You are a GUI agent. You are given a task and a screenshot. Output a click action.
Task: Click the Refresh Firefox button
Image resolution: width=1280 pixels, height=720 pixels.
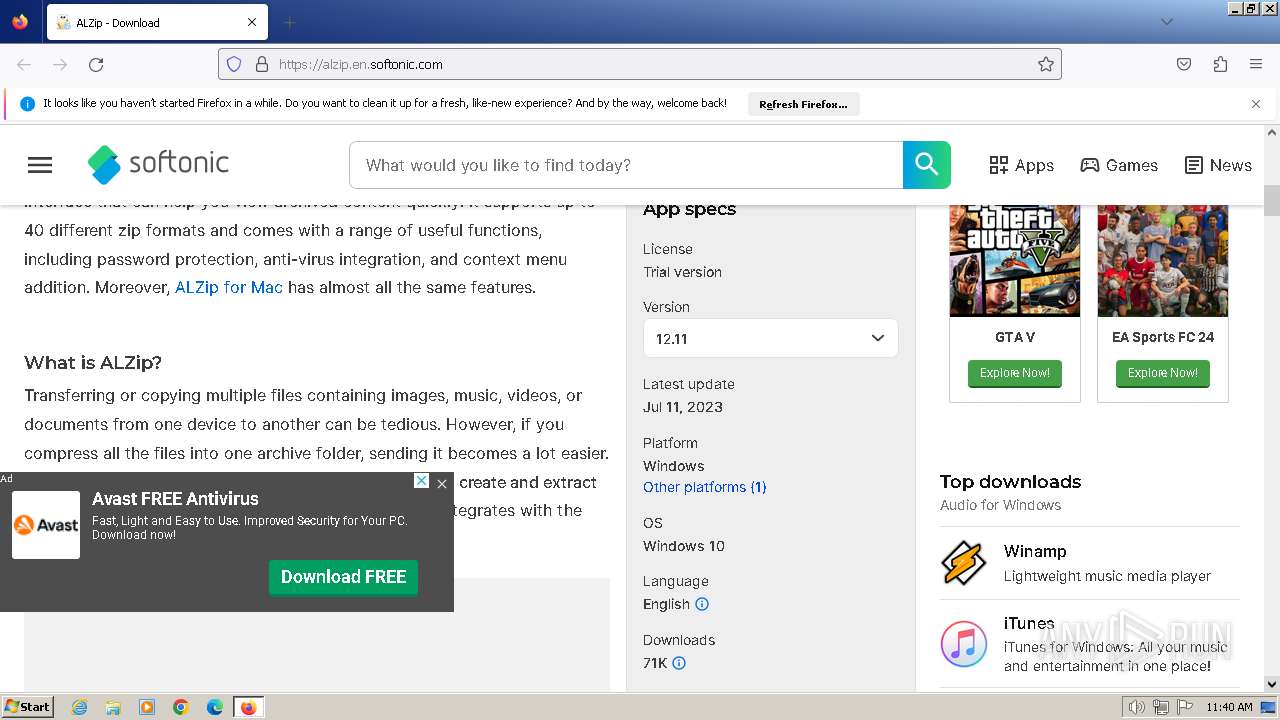point(803,104)
